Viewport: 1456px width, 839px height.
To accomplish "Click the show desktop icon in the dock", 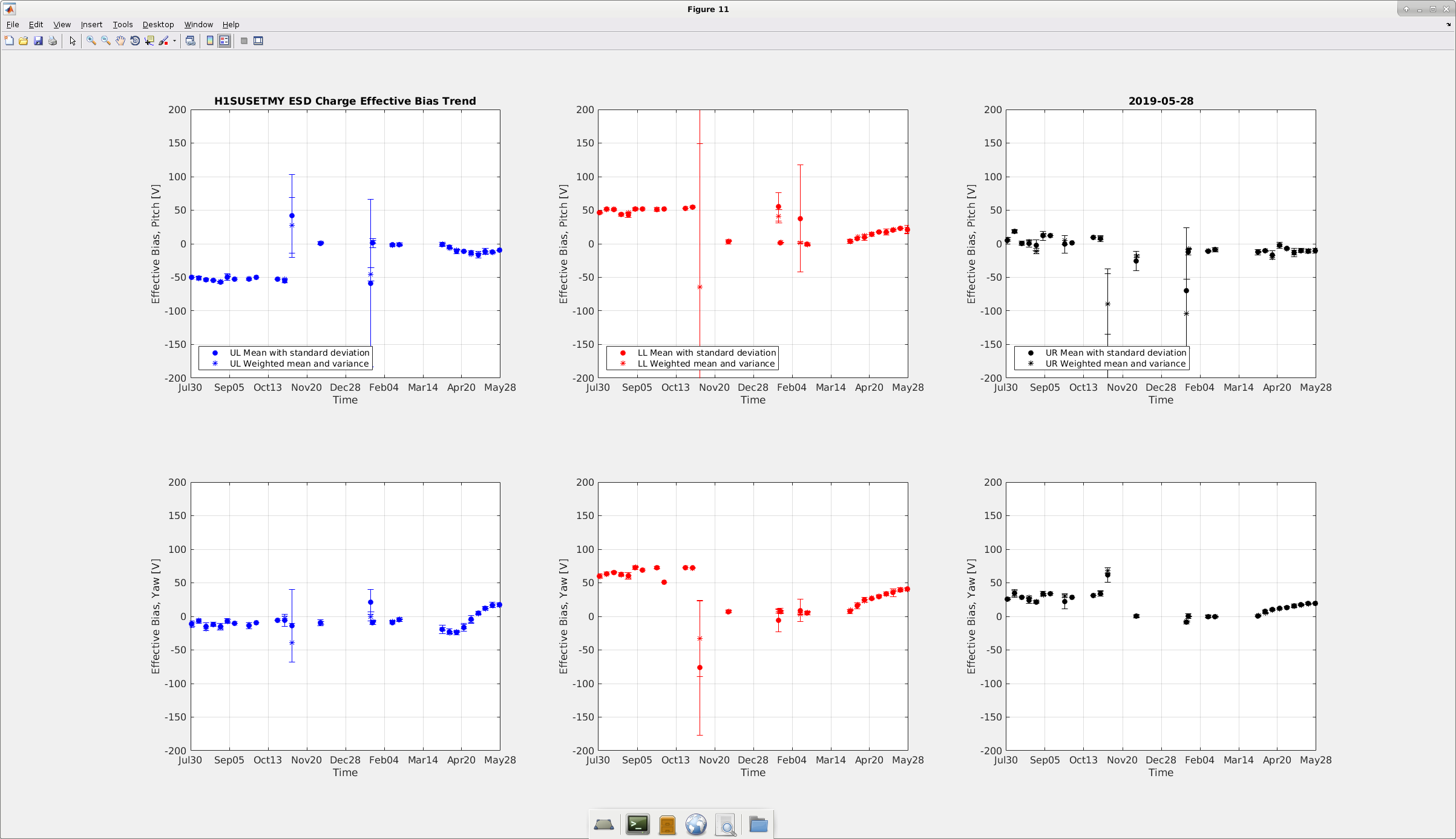I will (x=603, y=824).
